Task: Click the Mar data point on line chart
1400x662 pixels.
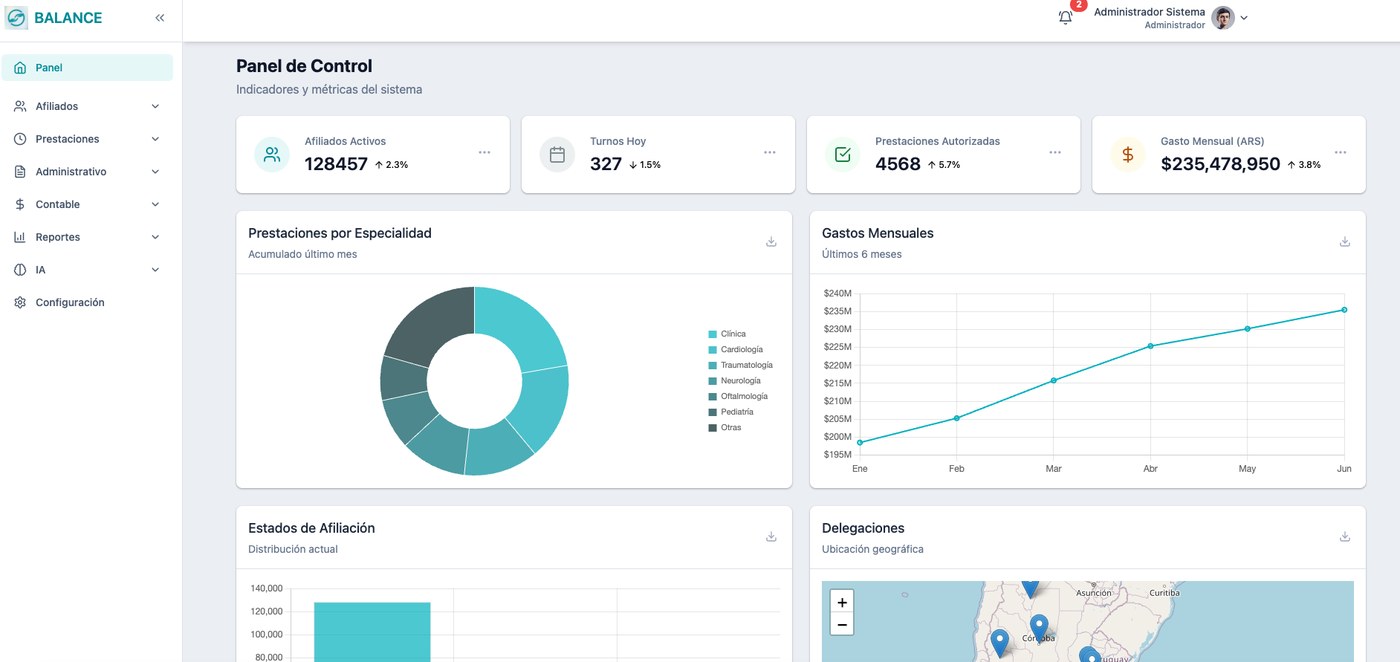Action: [x=1053, y=380]
